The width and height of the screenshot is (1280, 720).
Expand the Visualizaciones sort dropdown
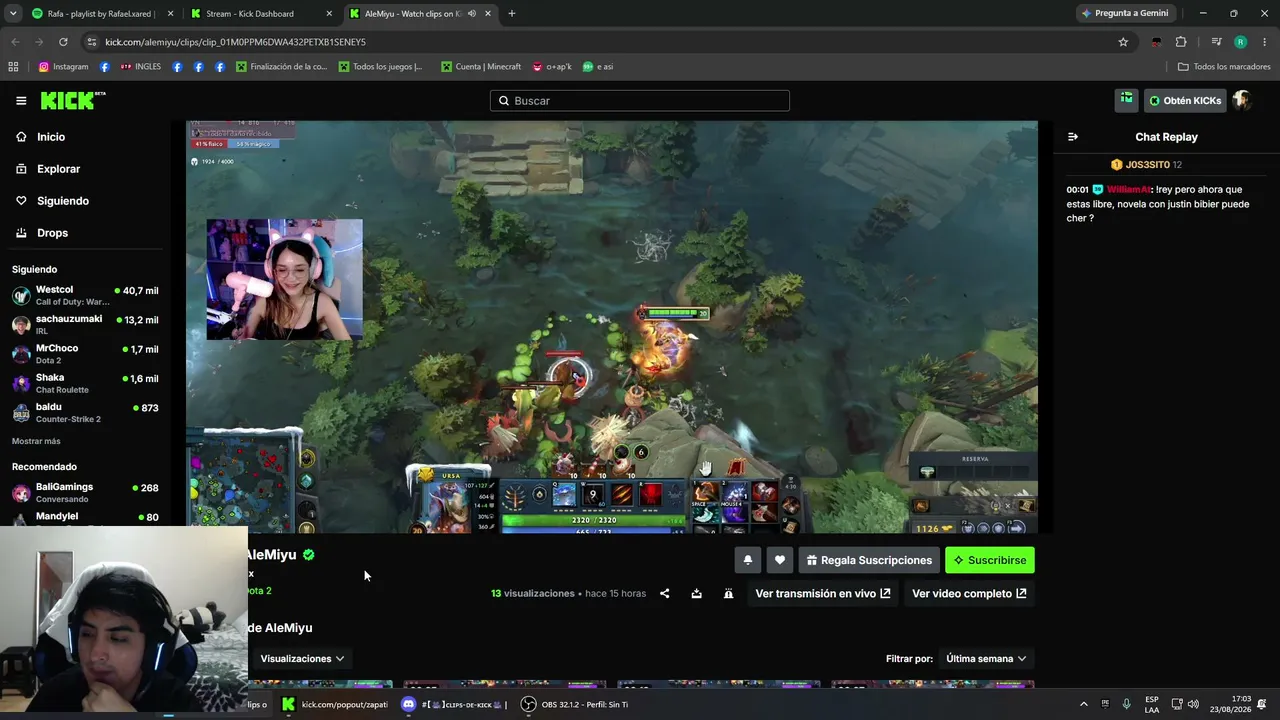302,658
